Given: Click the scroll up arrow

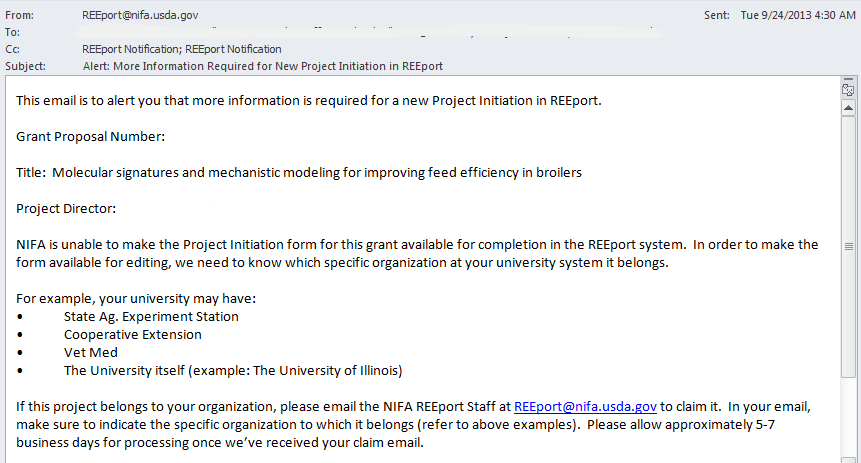Looking at the screenshot, I should click(849, 106).
